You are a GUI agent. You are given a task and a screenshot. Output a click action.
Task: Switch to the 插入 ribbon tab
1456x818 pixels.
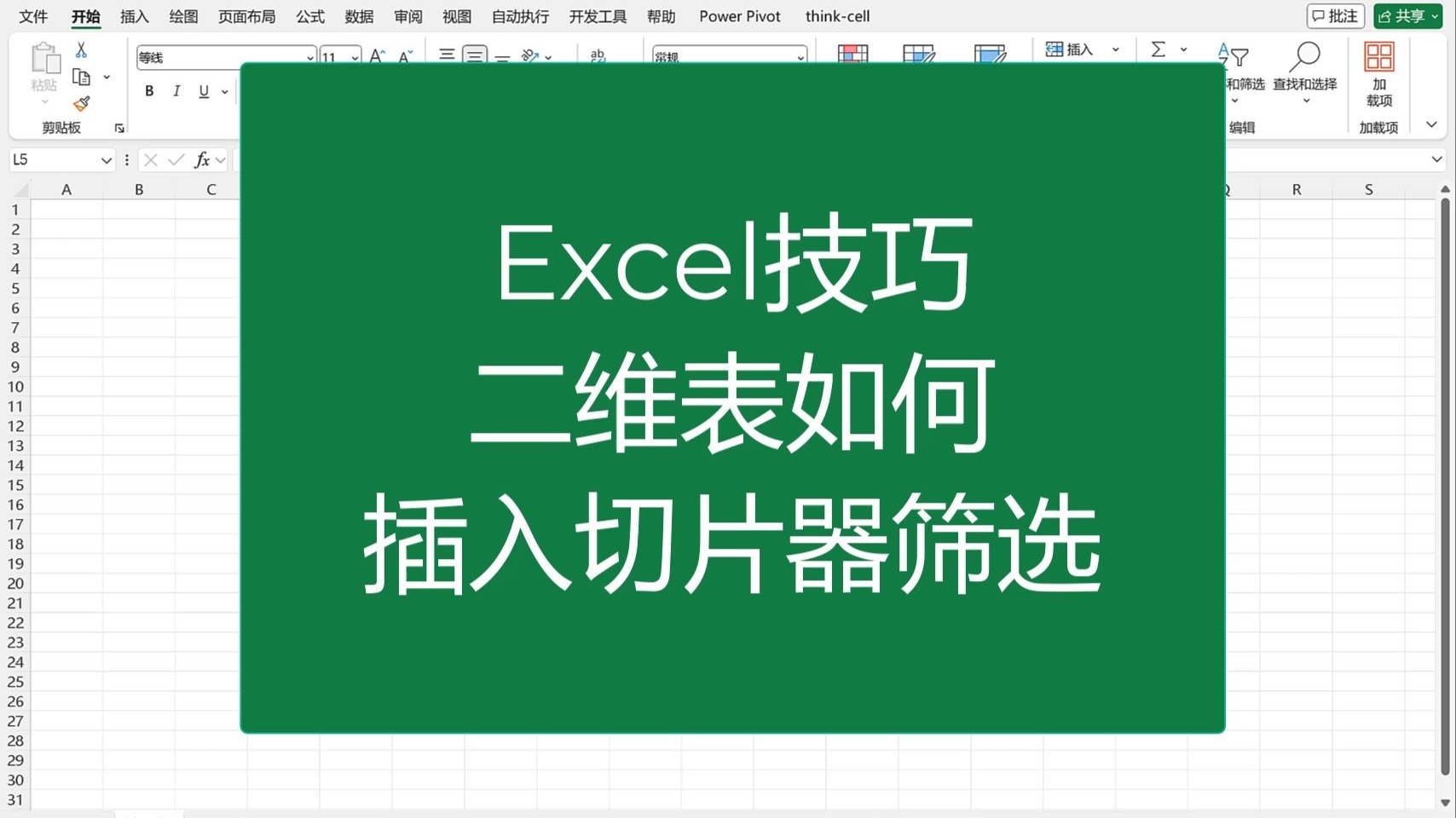click(134, 16)
